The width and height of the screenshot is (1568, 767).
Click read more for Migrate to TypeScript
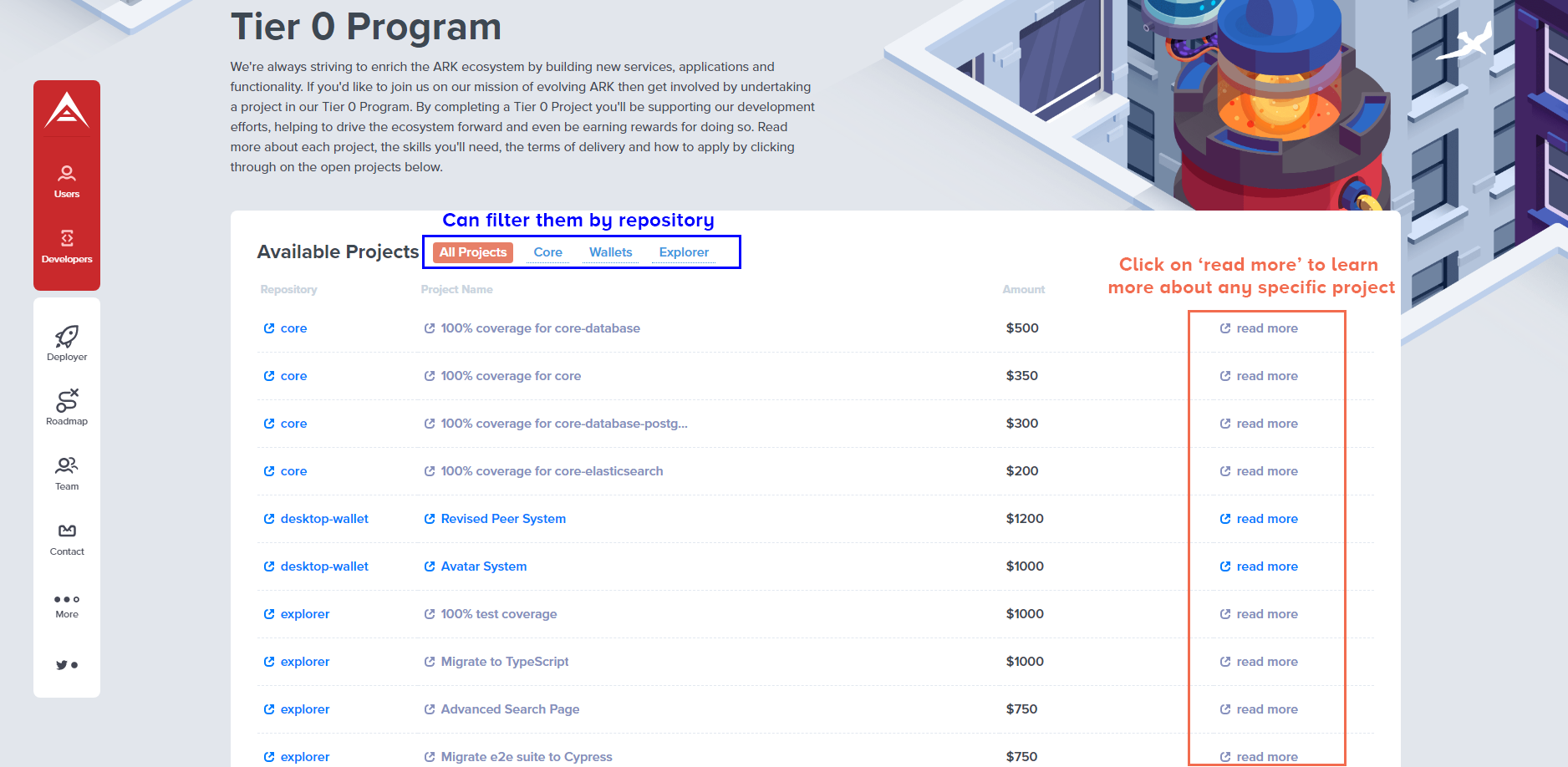click(1259, 662)
